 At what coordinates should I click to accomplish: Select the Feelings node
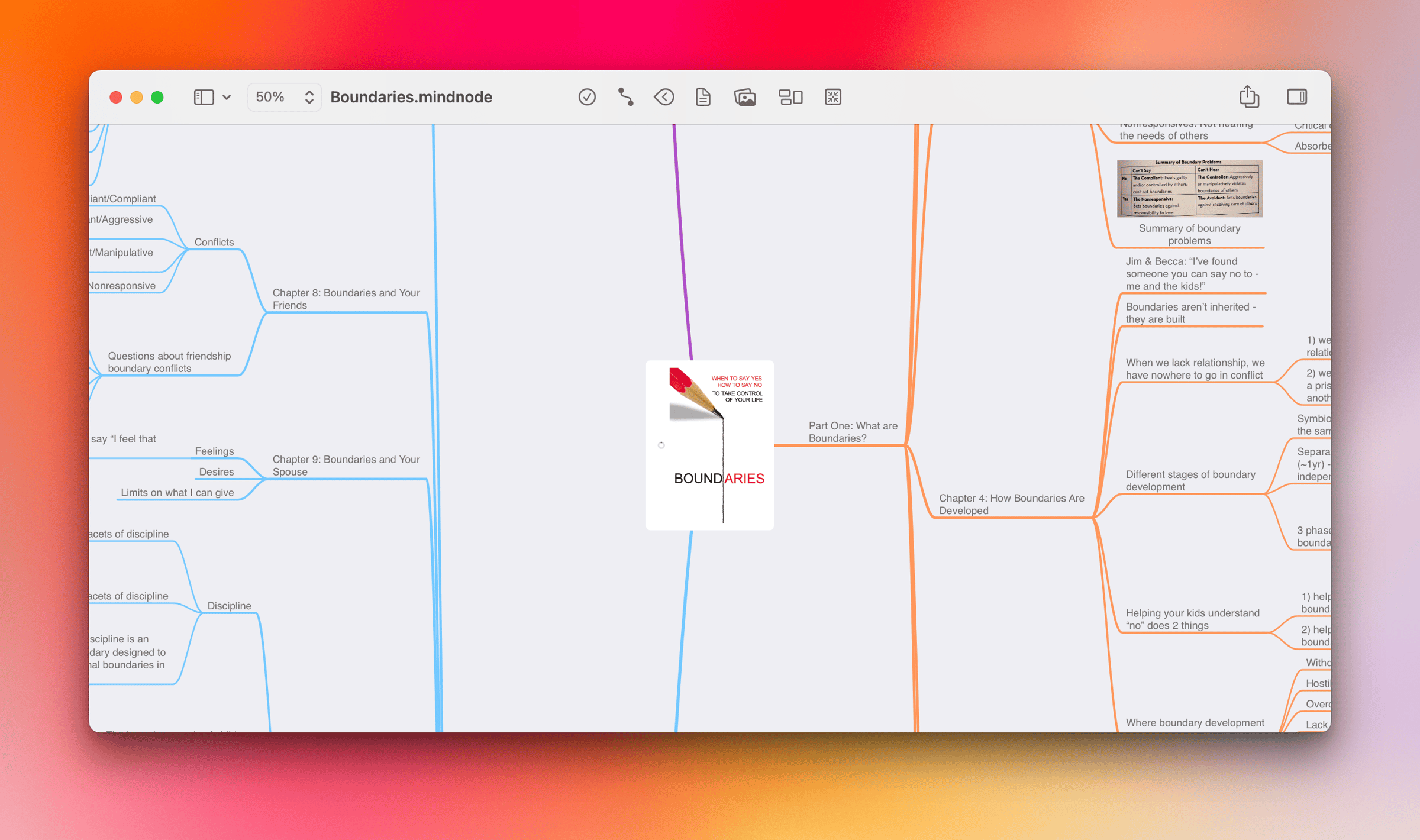[215, 451]
